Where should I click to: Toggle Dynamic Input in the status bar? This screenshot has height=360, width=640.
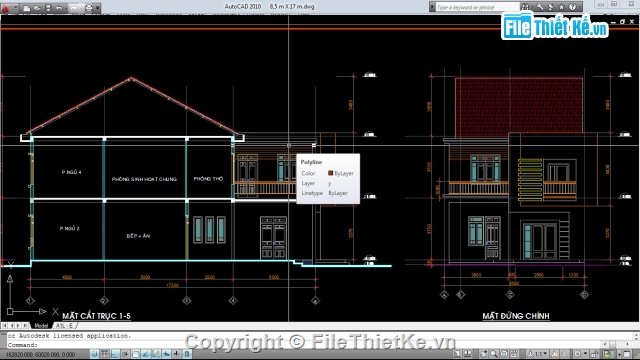tap(167, 354)
